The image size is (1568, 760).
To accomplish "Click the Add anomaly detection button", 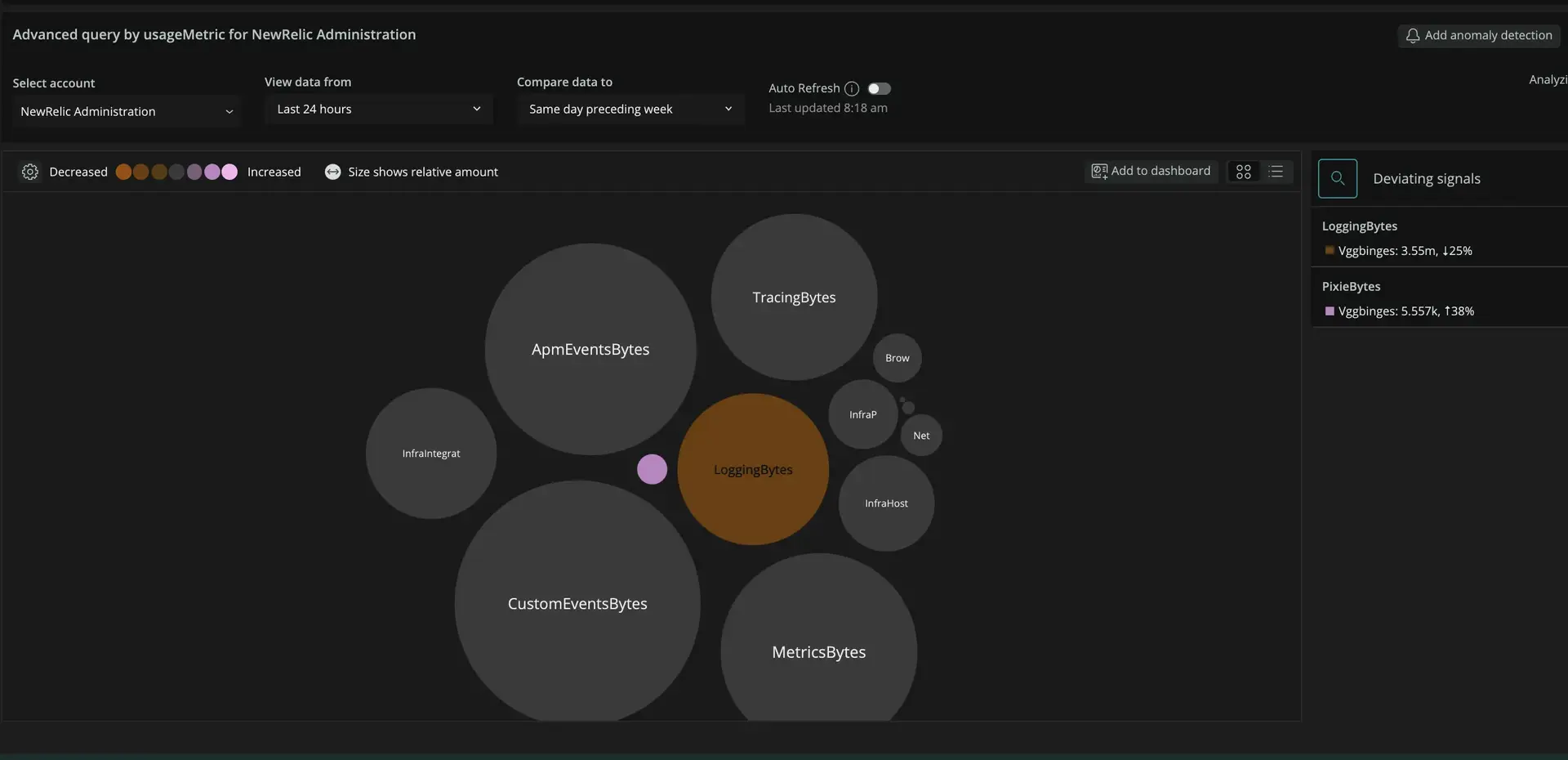I will 1478,35.
